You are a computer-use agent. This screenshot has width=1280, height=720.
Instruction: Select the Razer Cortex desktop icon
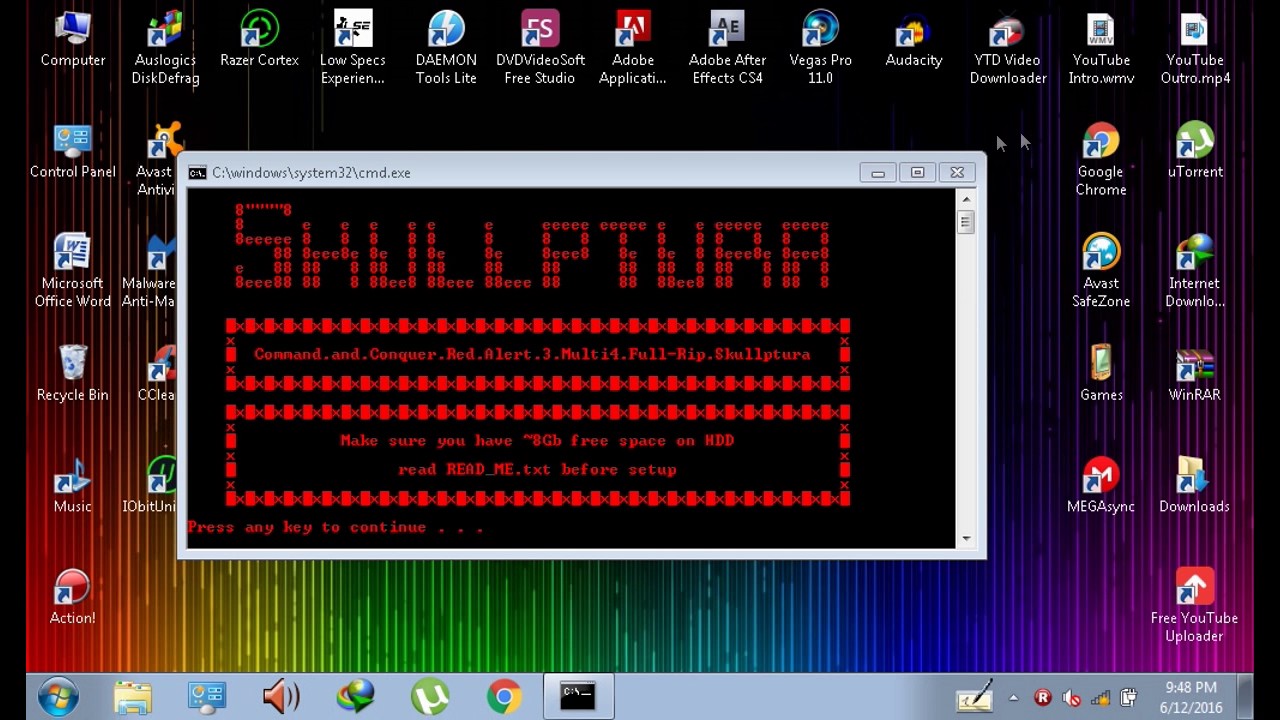[x=259, y=40]
